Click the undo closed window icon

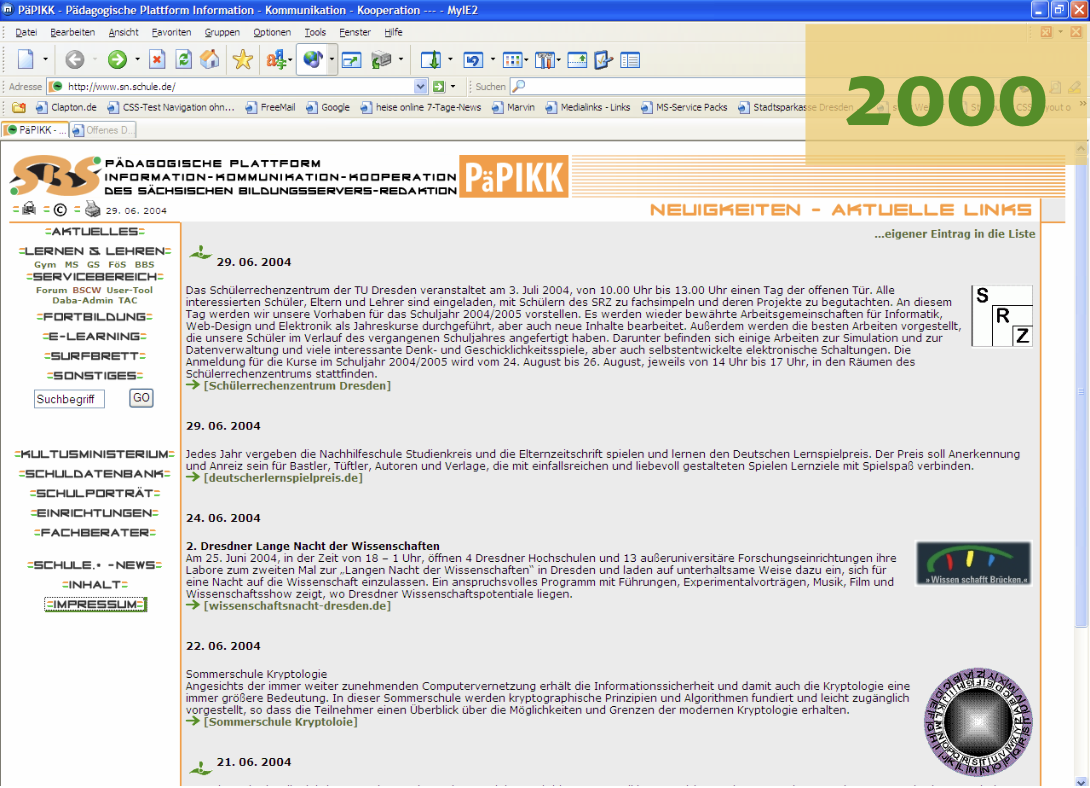[x=473, y=60]
